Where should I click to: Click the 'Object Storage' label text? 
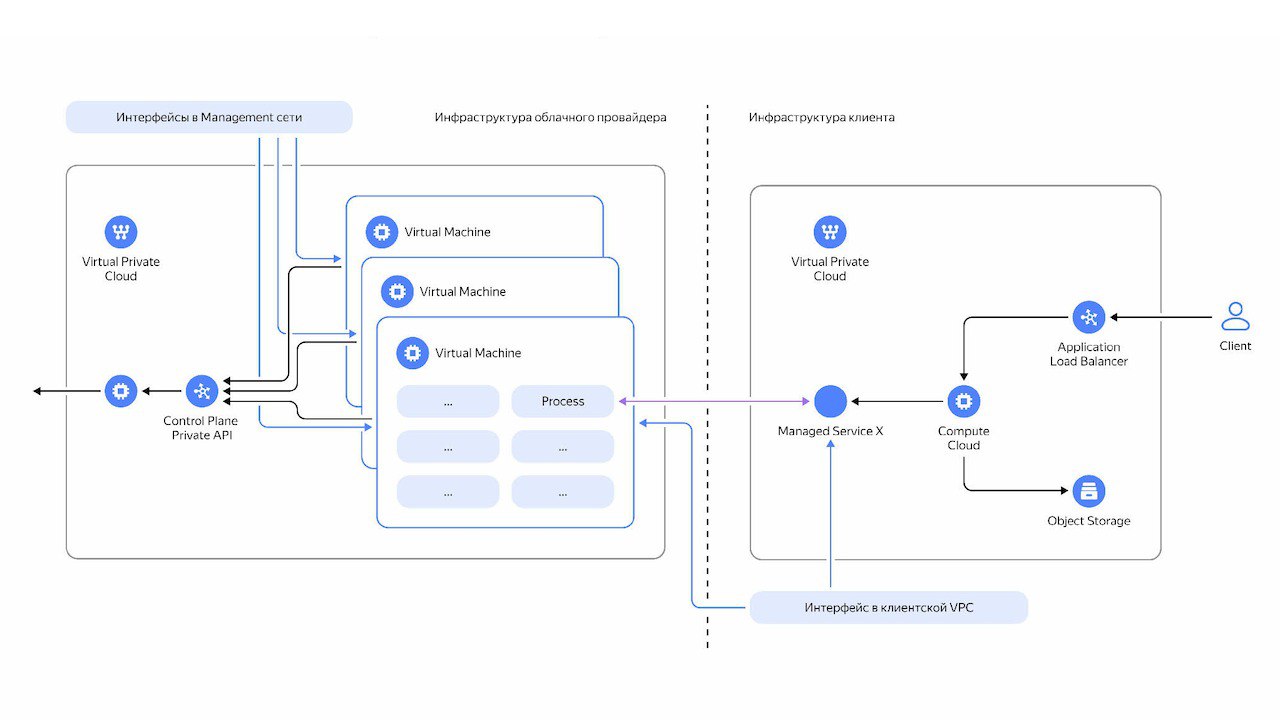[1089, 521]
